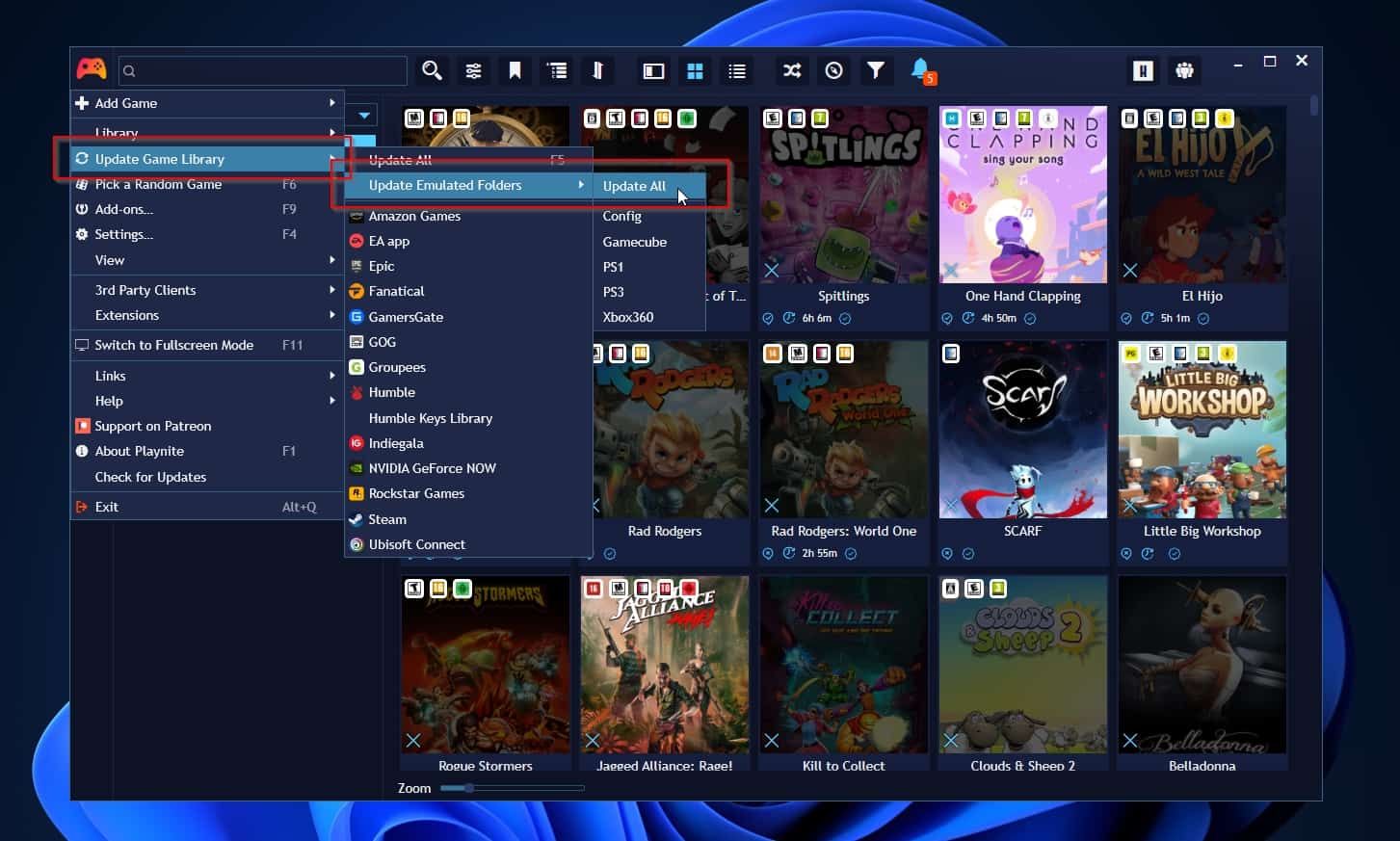Update the PS3 emulated folder
The image size is (1400, 841).
pos(649,292)
